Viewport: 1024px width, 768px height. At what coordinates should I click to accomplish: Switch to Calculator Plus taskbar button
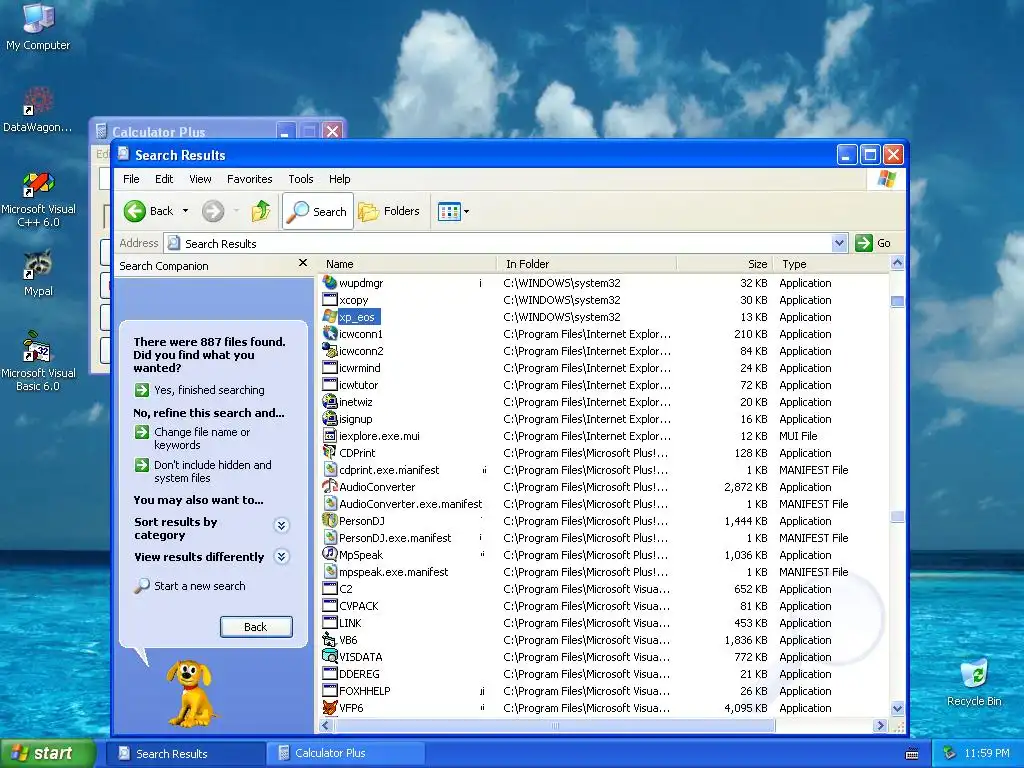(x=345, y=753)
